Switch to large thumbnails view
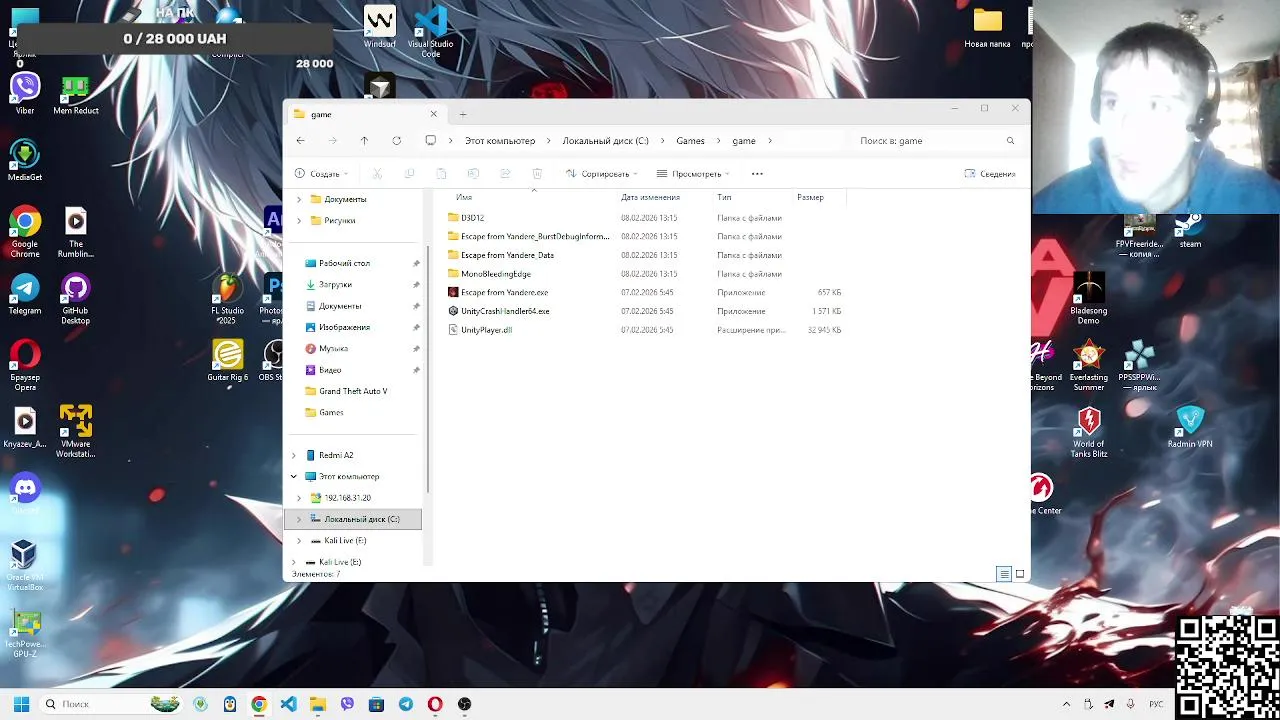 coord(1020,574)
